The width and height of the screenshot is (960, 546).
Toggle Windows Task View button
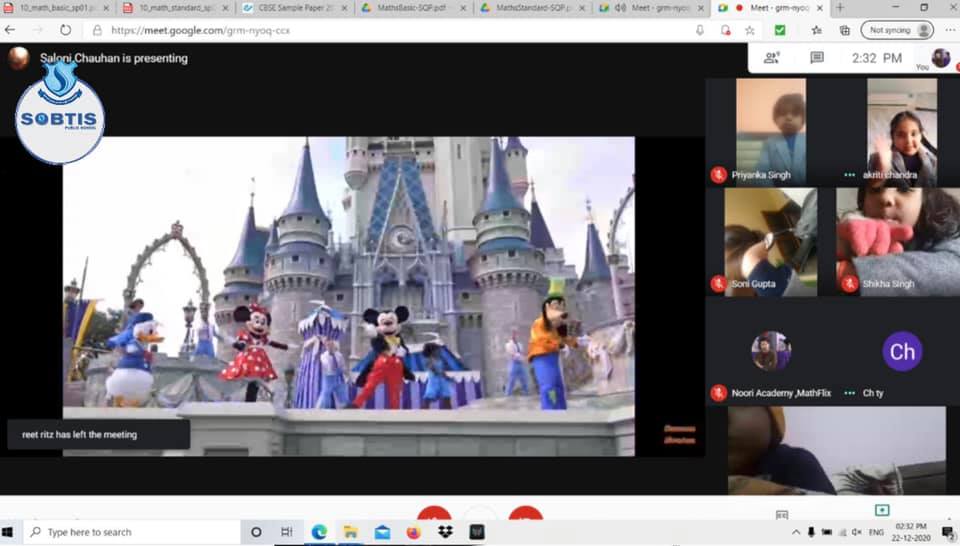click(287, 532)
